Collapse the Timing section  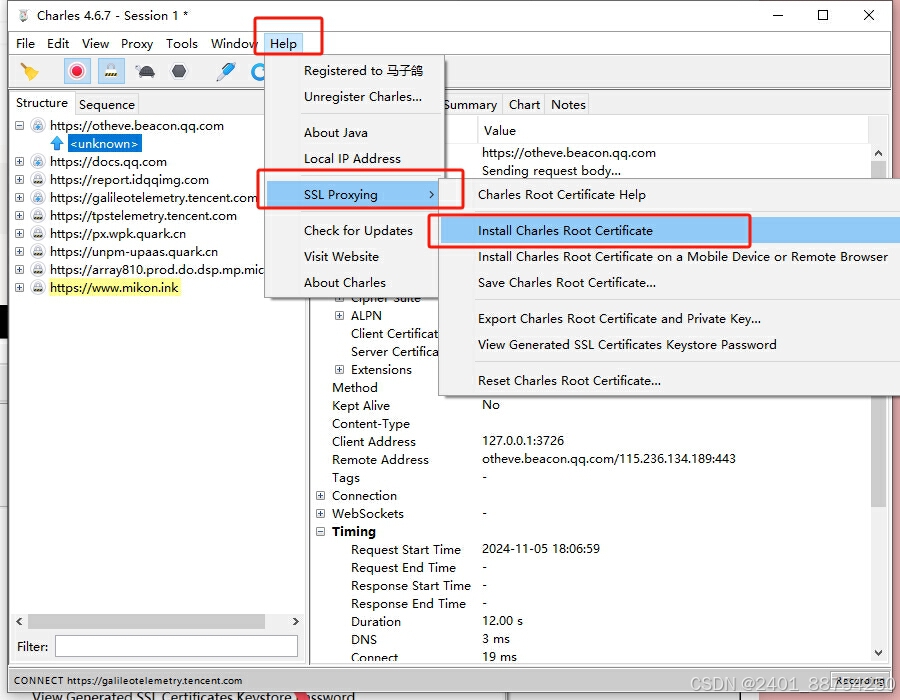(x=320, y=532)
